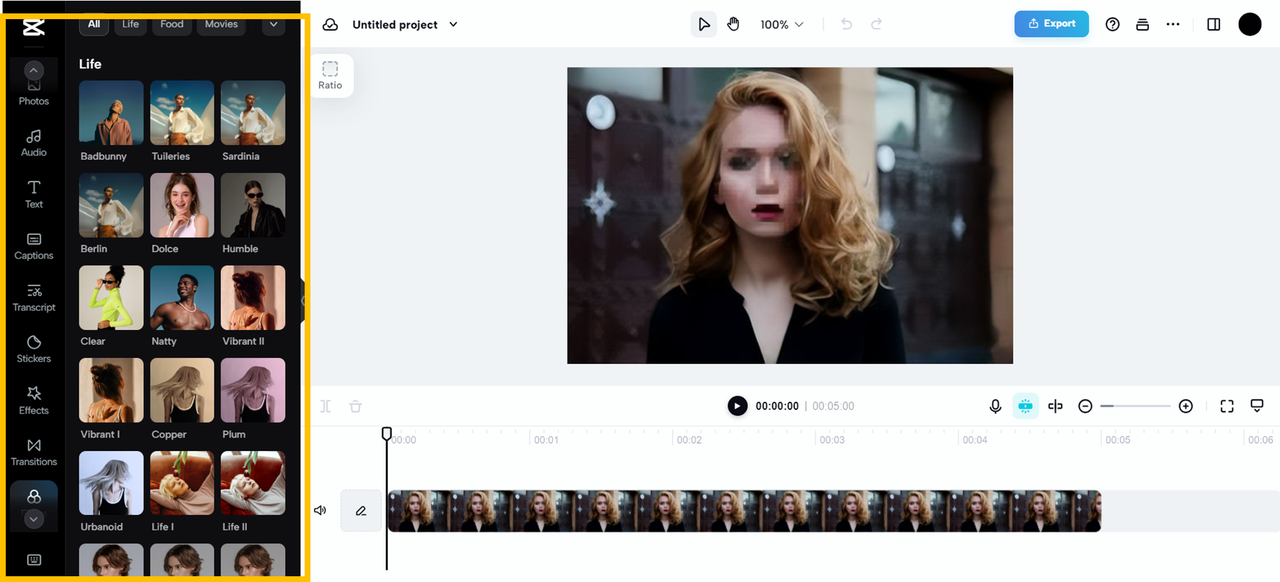This screenshot has width=1280, height=582.
Task: Redo the last action
Action: pos(877,24)
